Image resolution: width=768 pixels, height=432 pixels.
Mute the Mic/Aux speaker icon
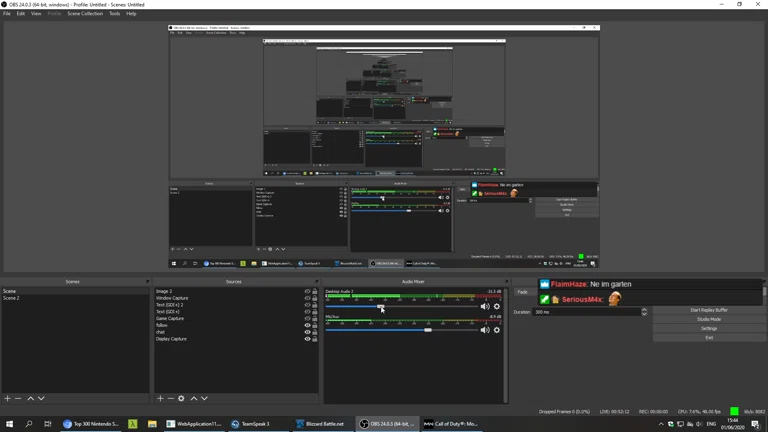(485, 330)
